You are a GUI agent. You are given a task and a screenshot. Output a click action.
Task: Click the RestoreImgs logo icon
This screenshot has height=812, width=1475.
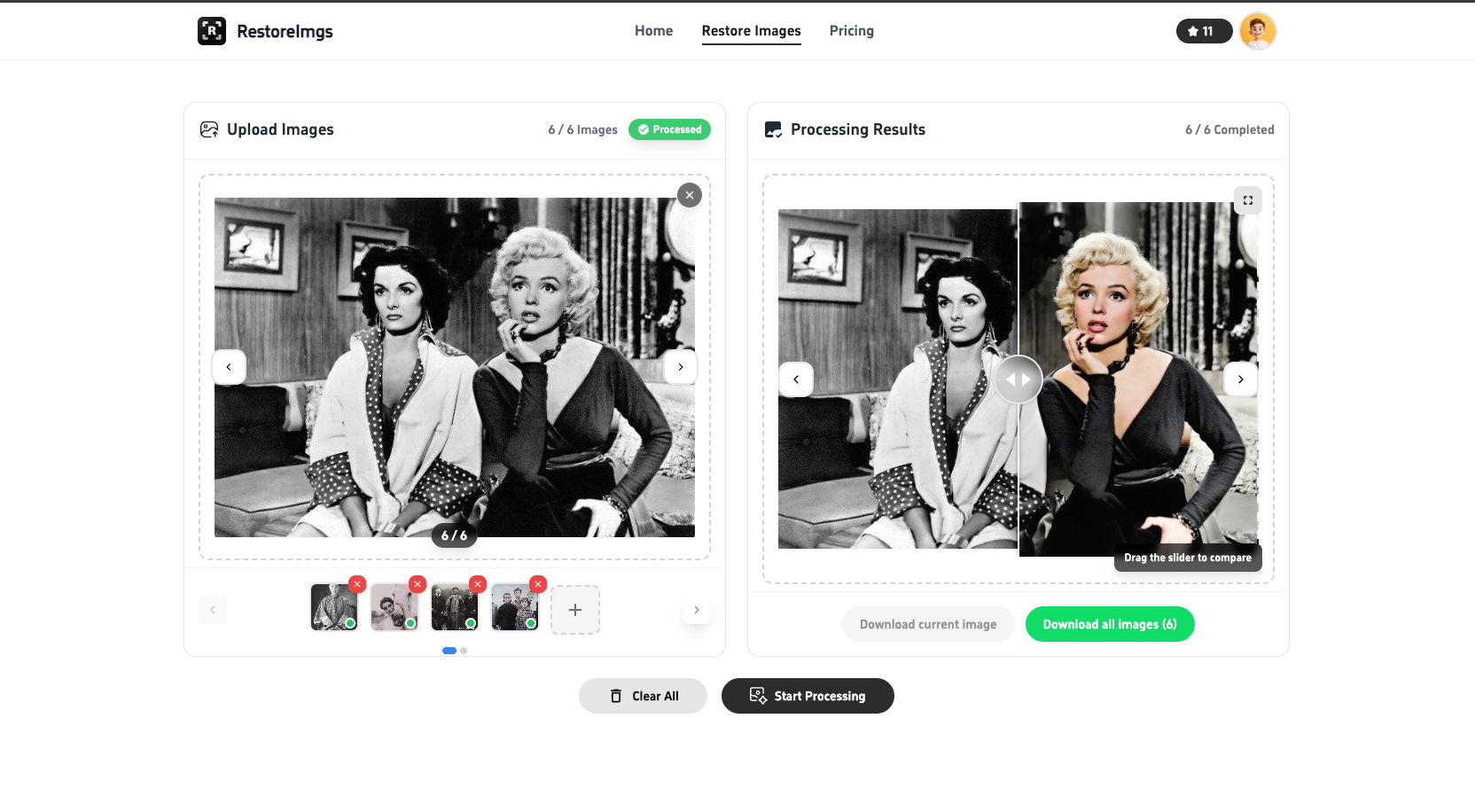[211, 31]
